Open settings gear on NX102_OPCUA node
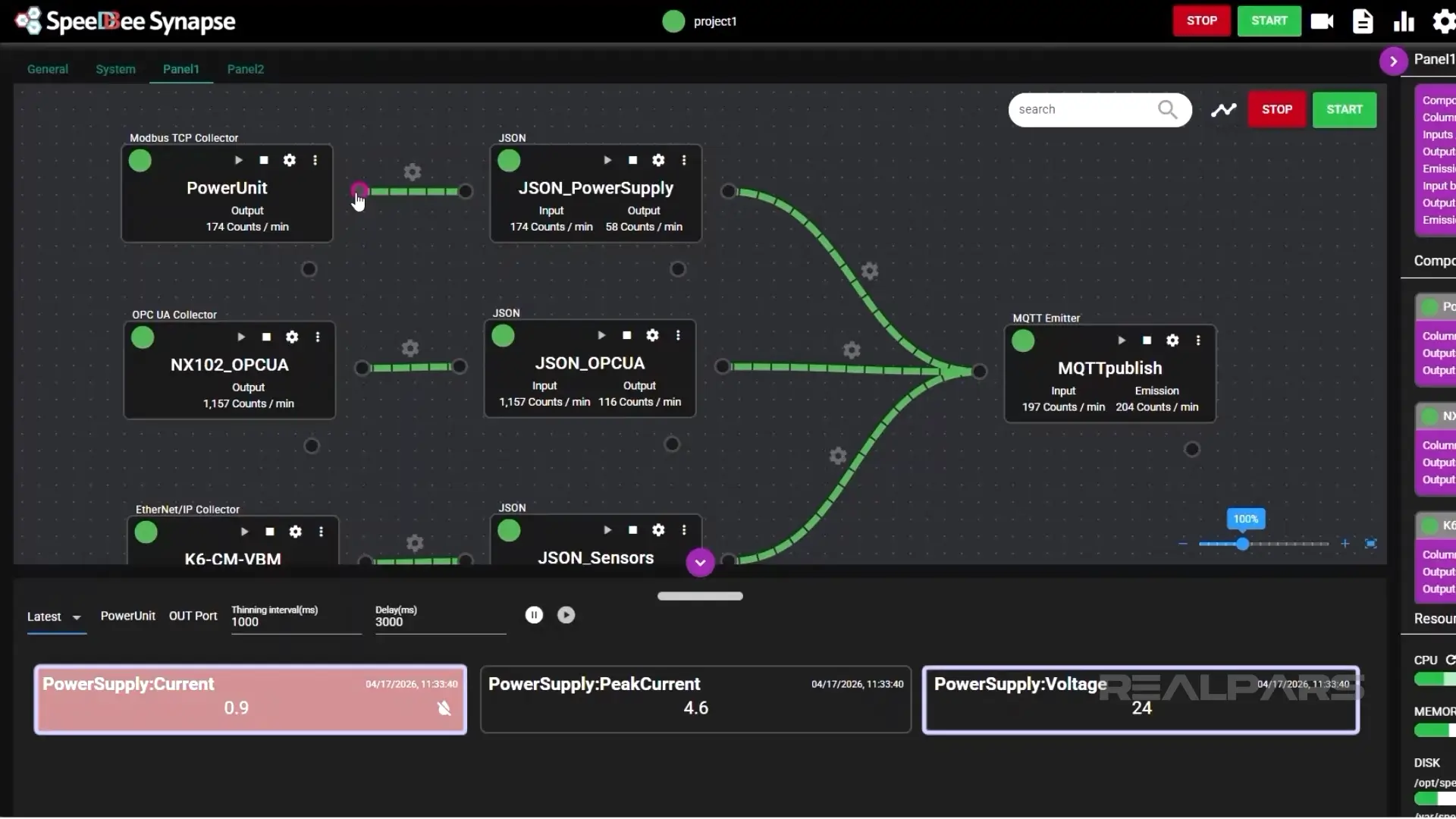 292,337
